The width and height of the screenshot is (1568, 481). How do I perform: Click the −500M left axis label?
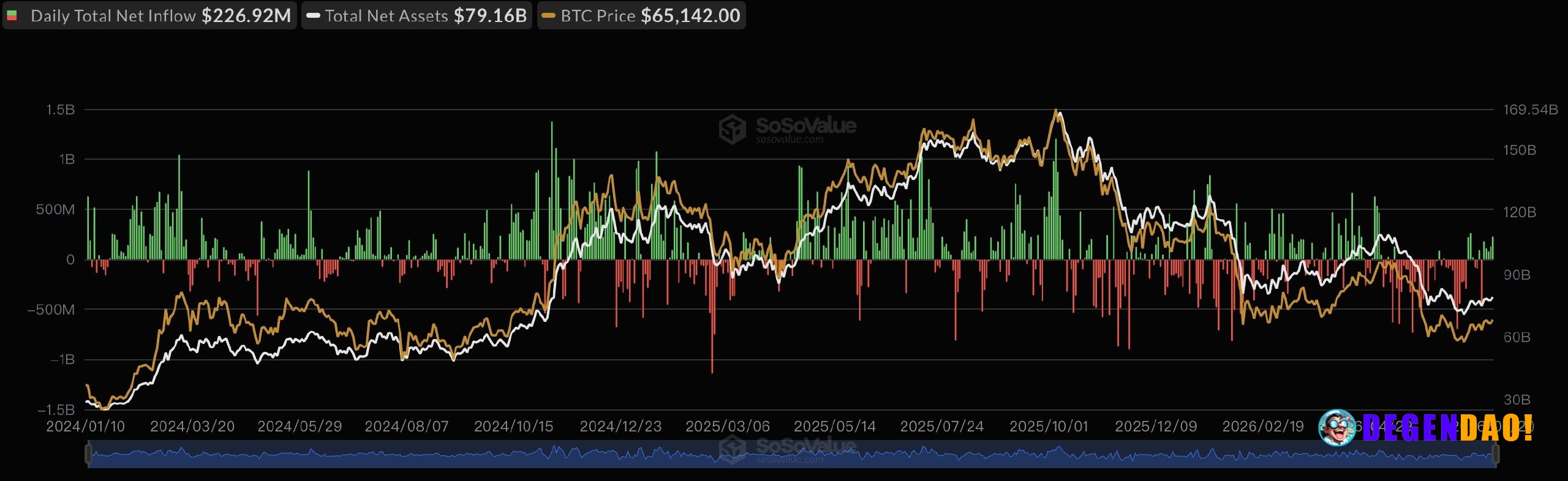click(x=51, y=310)
